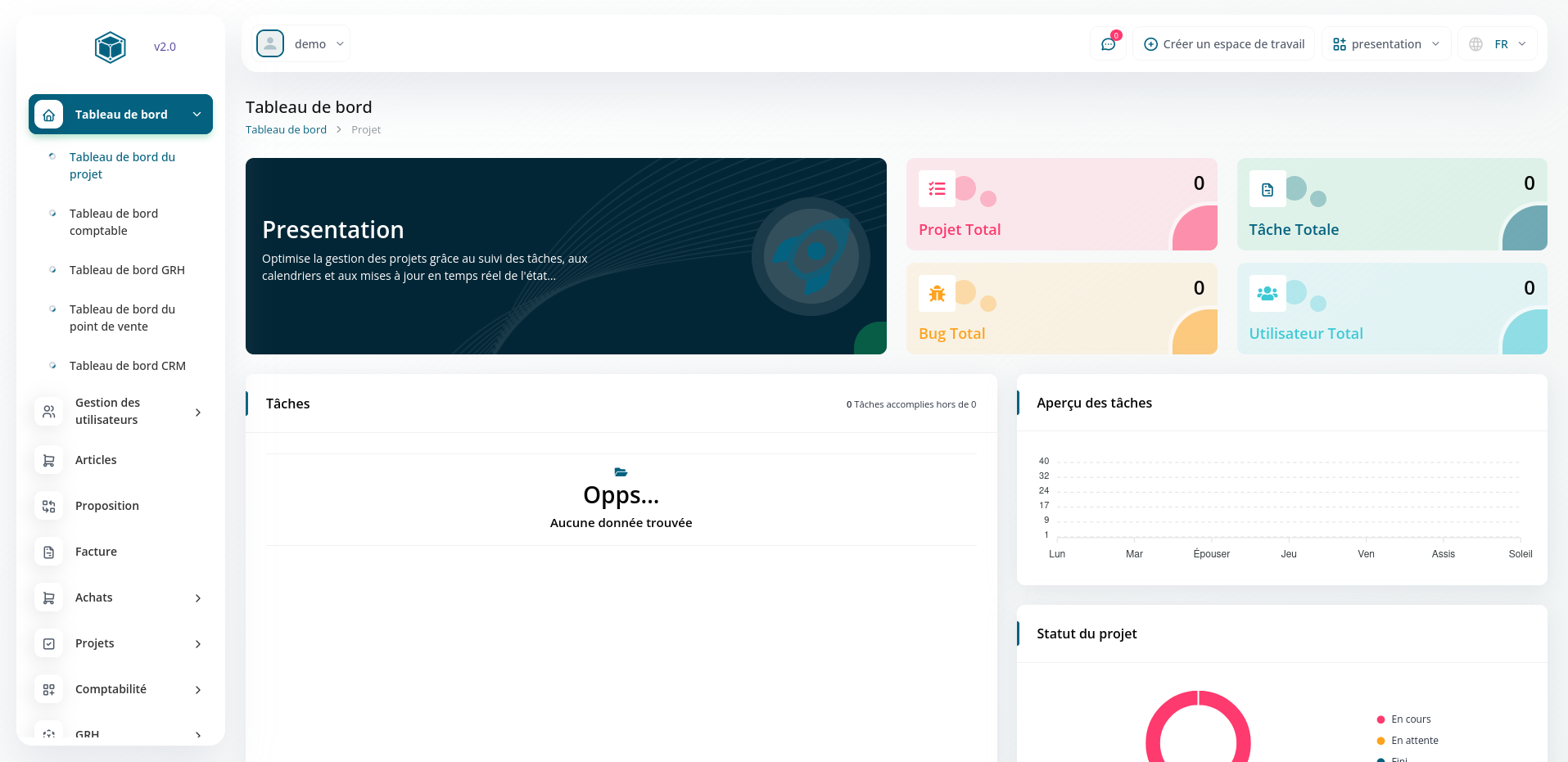This screenshot has height=762, width=1568.
Task: Click the Tâche Totale document icon
Action: click(1267, 189)
